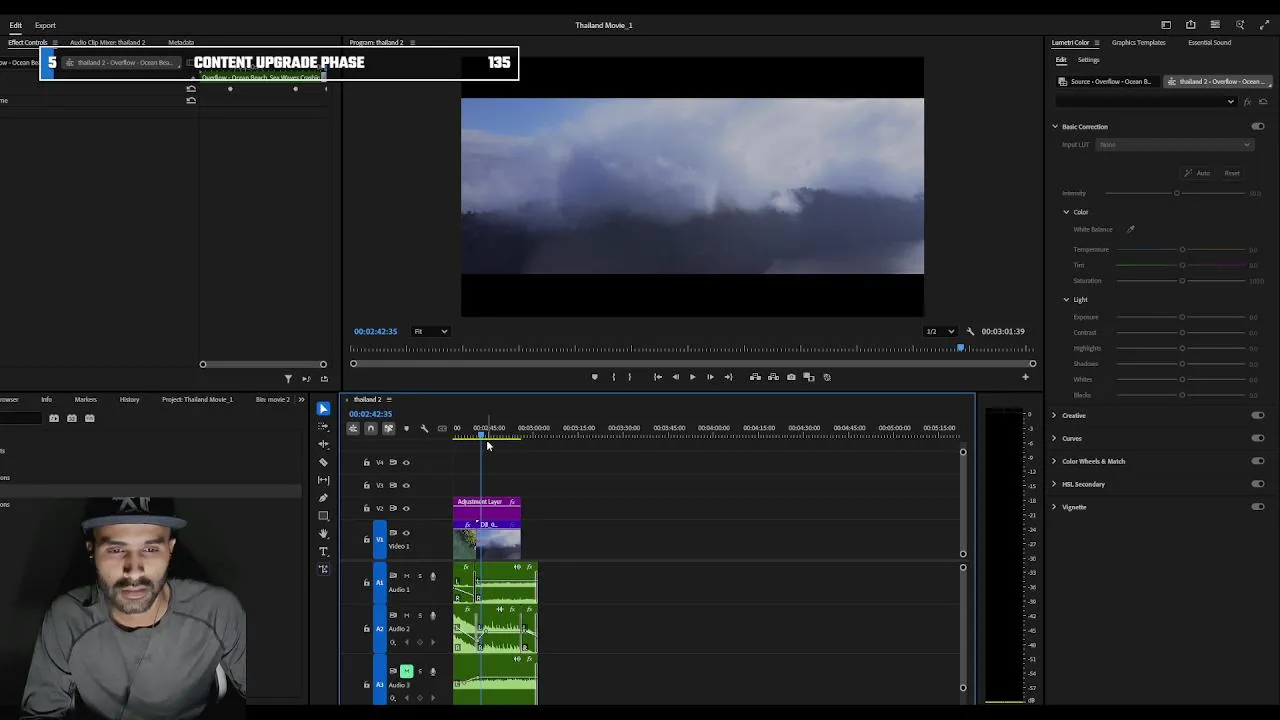Select the Ripple Edit tool
Screen dimensions: 1280x720
[323, 444]
